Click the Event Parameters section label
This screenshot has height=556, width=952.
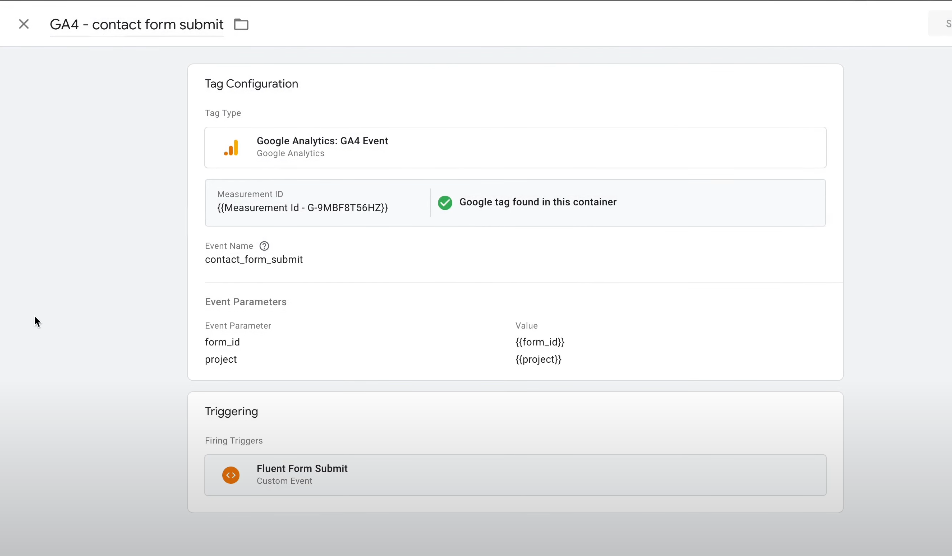point(246,302)
